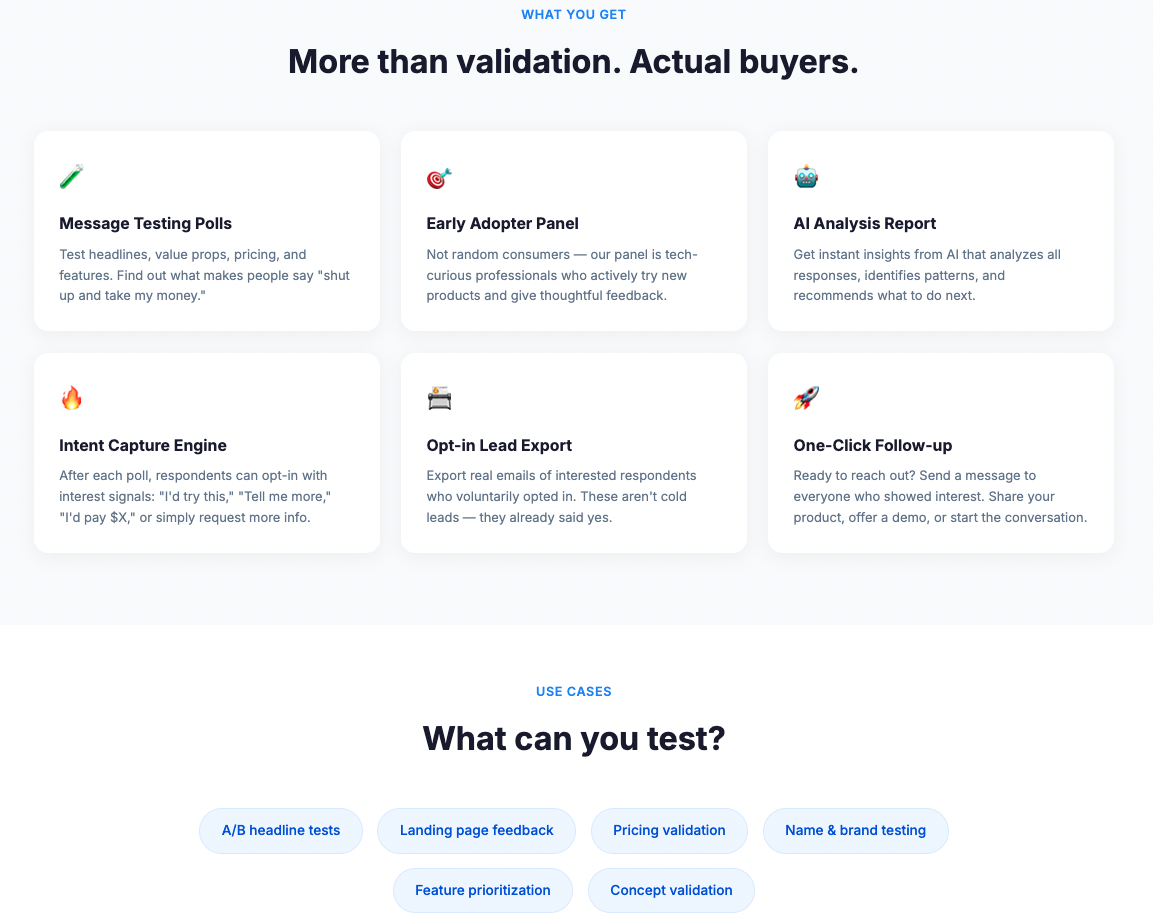Select the Concept validation pill
Image resolution: width=1153 pixels, height=922 pixels.
click(x=671, y=890)
